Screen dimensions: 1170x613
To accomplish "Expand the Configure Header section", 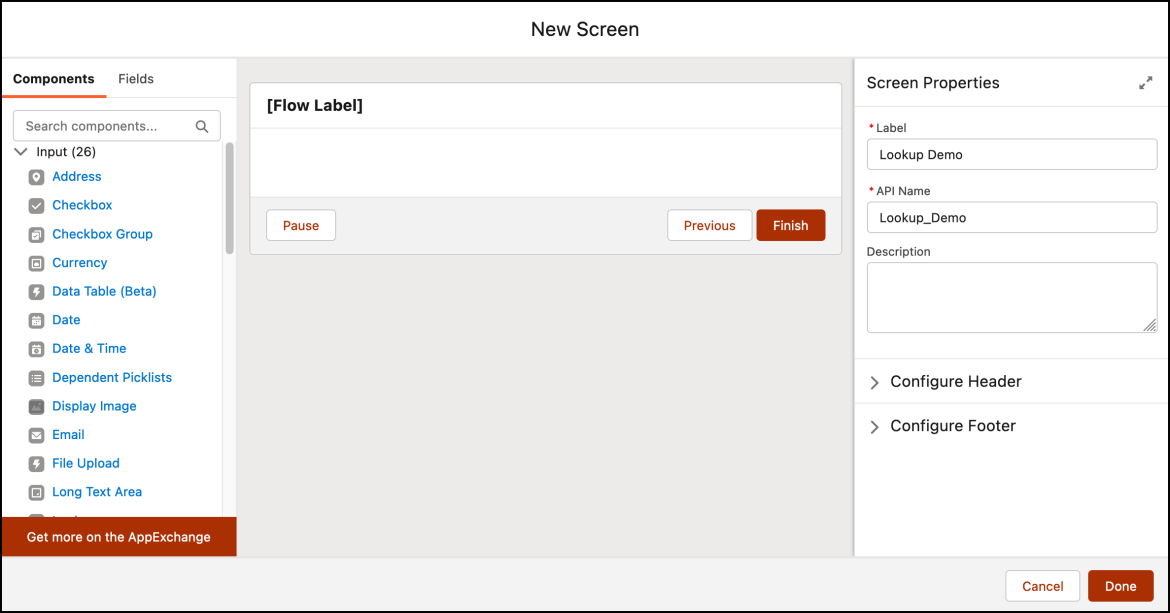I will tap(874, 382).
